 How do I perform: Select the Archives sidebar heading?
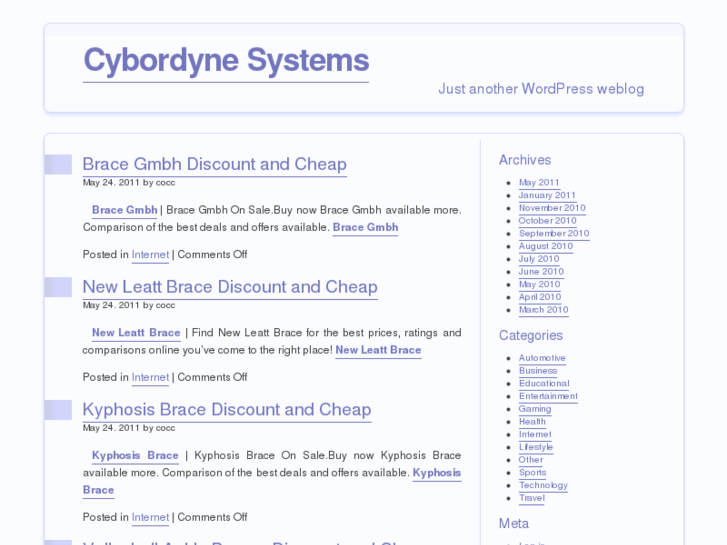[x=525, y=160]
